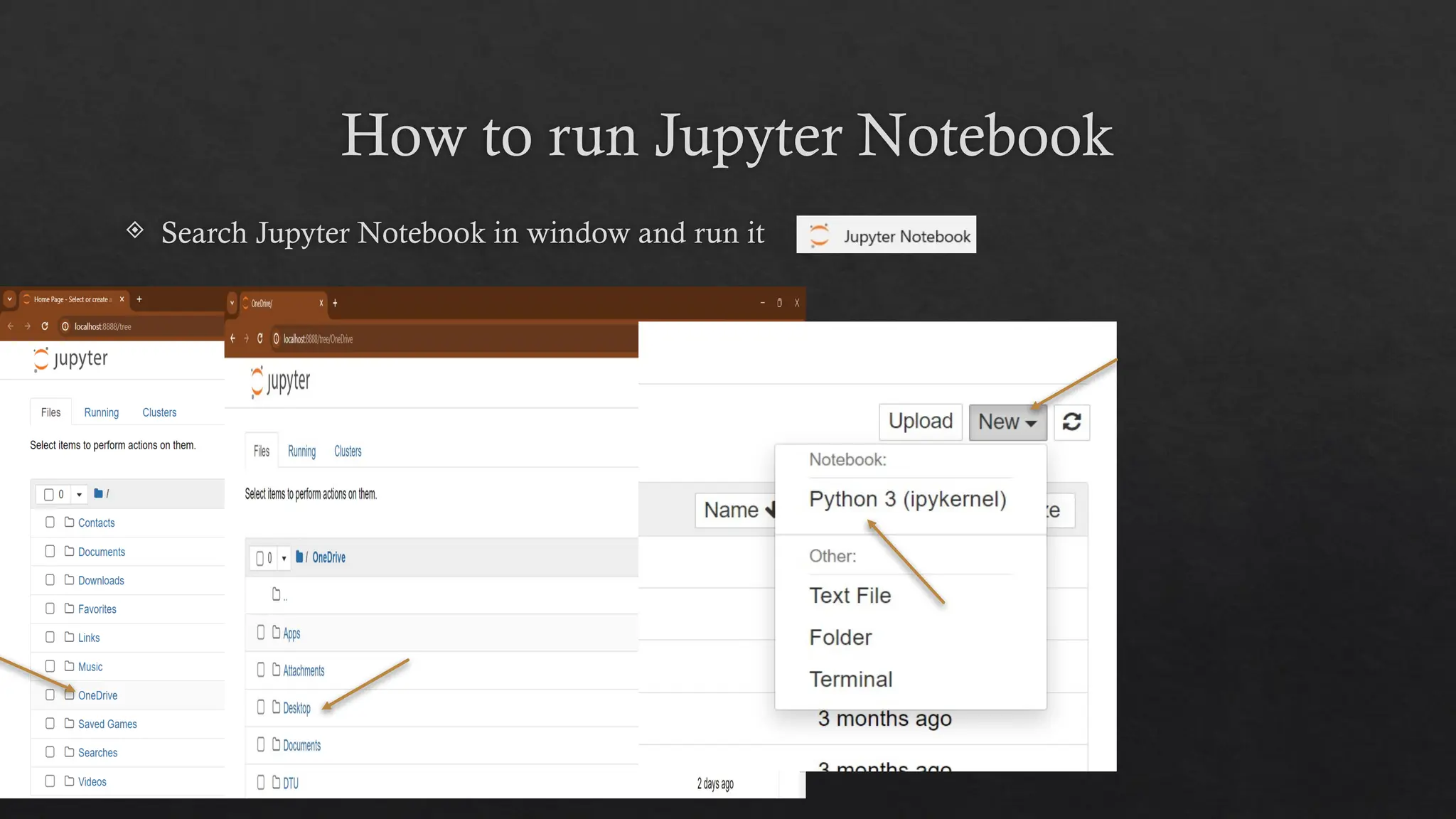The width and height of the screenshot is (1456, 819).
Task: Select the Music folder checkbox
Action: (x=50, y=666)
